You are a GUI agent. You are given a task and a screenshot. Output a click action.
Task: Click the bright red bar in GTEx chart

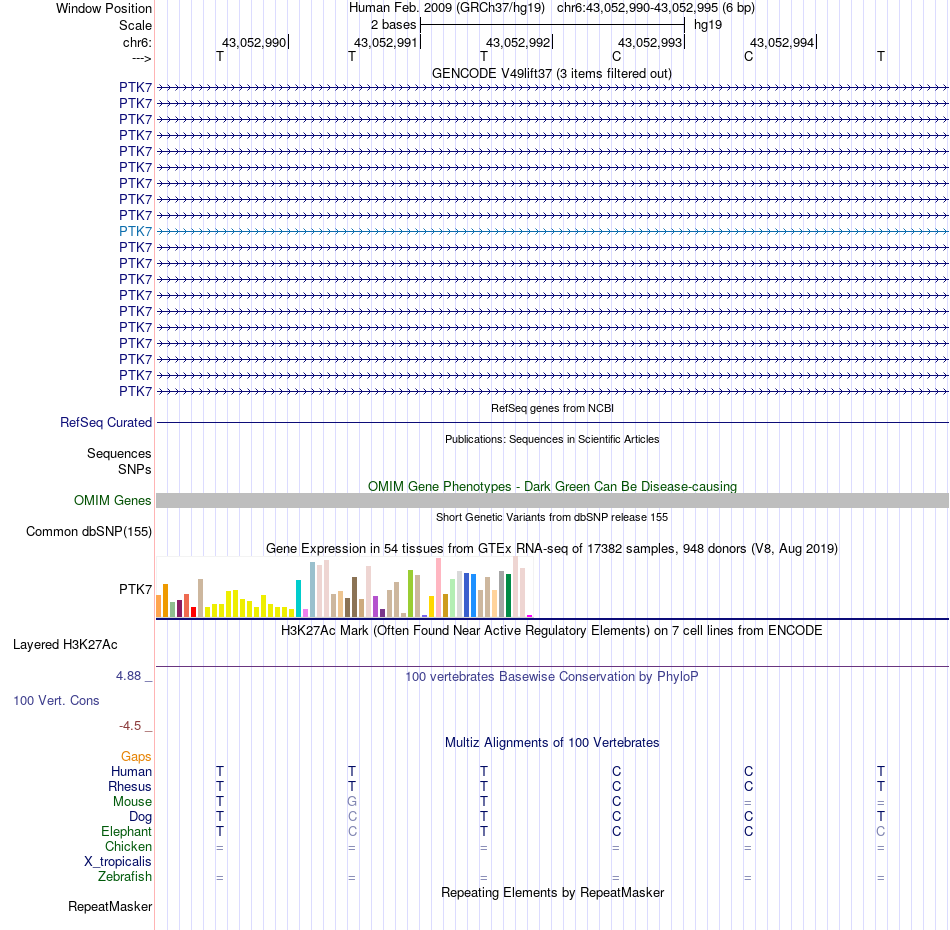[x=193, y=612]
